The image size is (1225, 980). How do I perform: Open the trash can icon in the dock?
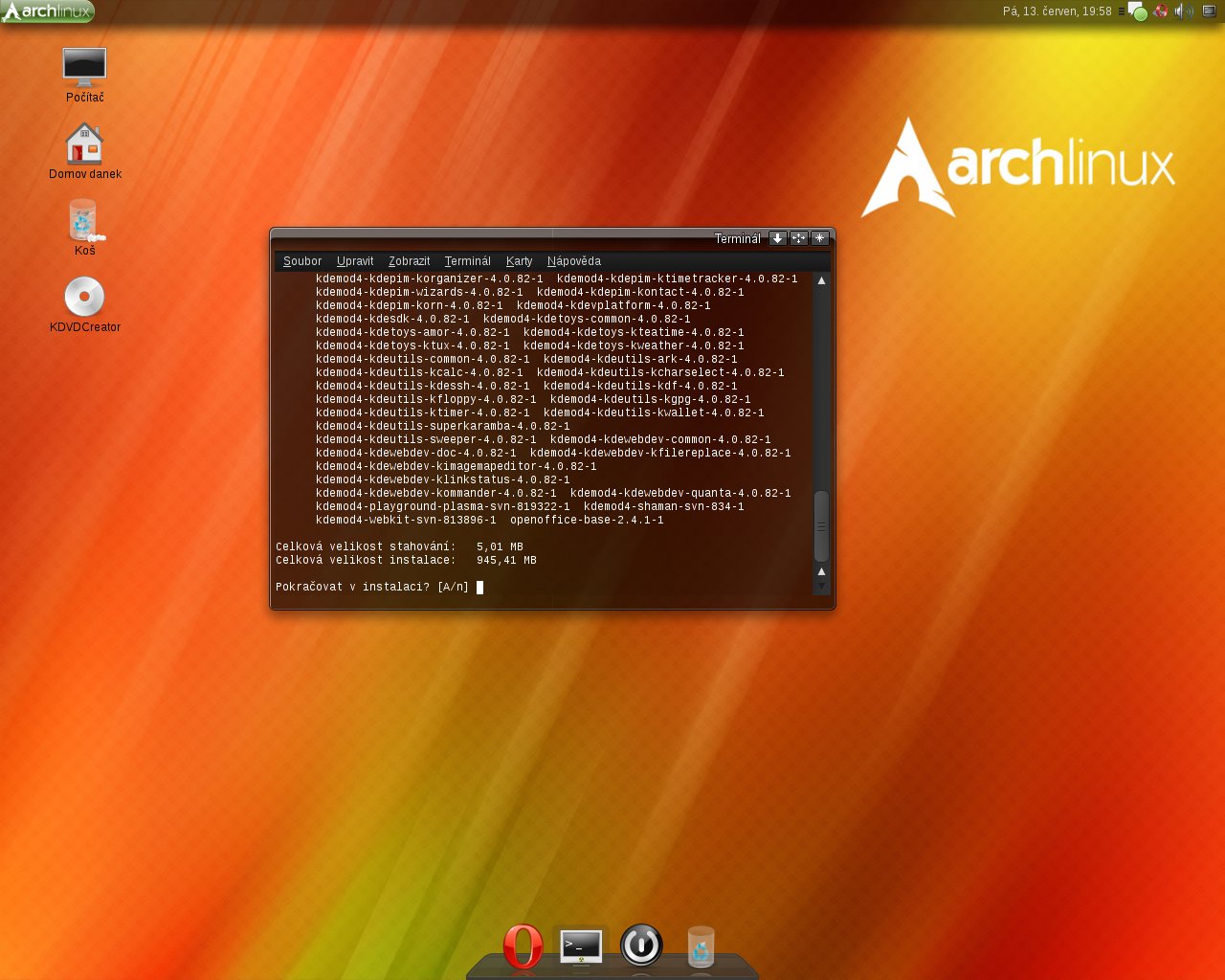(702, 947)
